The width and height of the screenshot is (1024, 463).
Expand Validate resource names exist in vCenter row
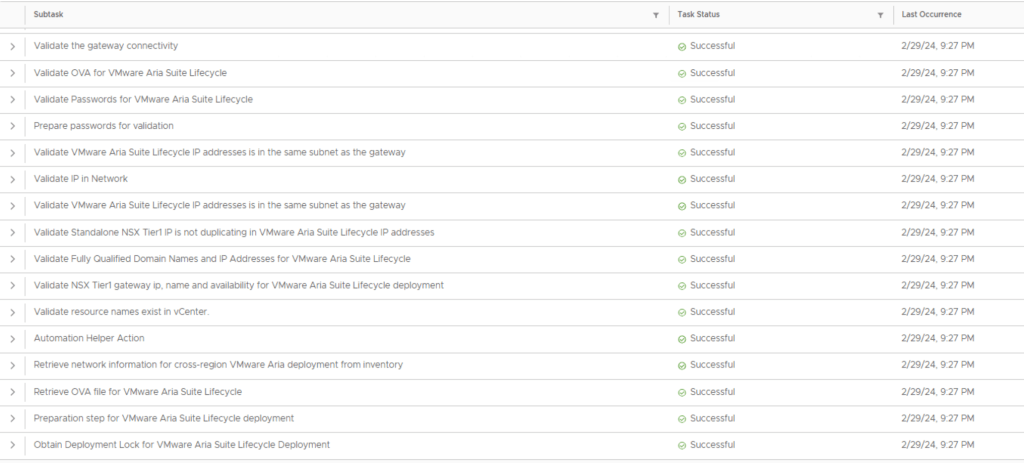(12, 312)
